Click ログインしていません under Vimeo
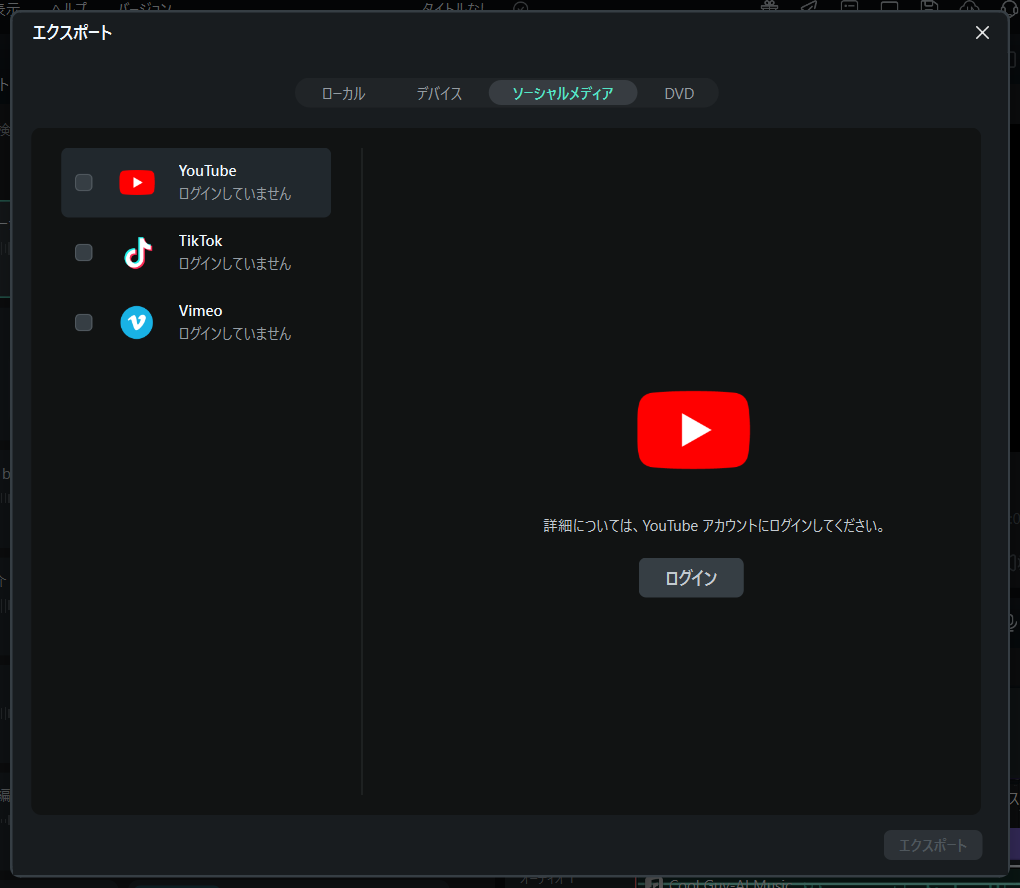This screenshot has width=1020, height=888. (235, 334)
